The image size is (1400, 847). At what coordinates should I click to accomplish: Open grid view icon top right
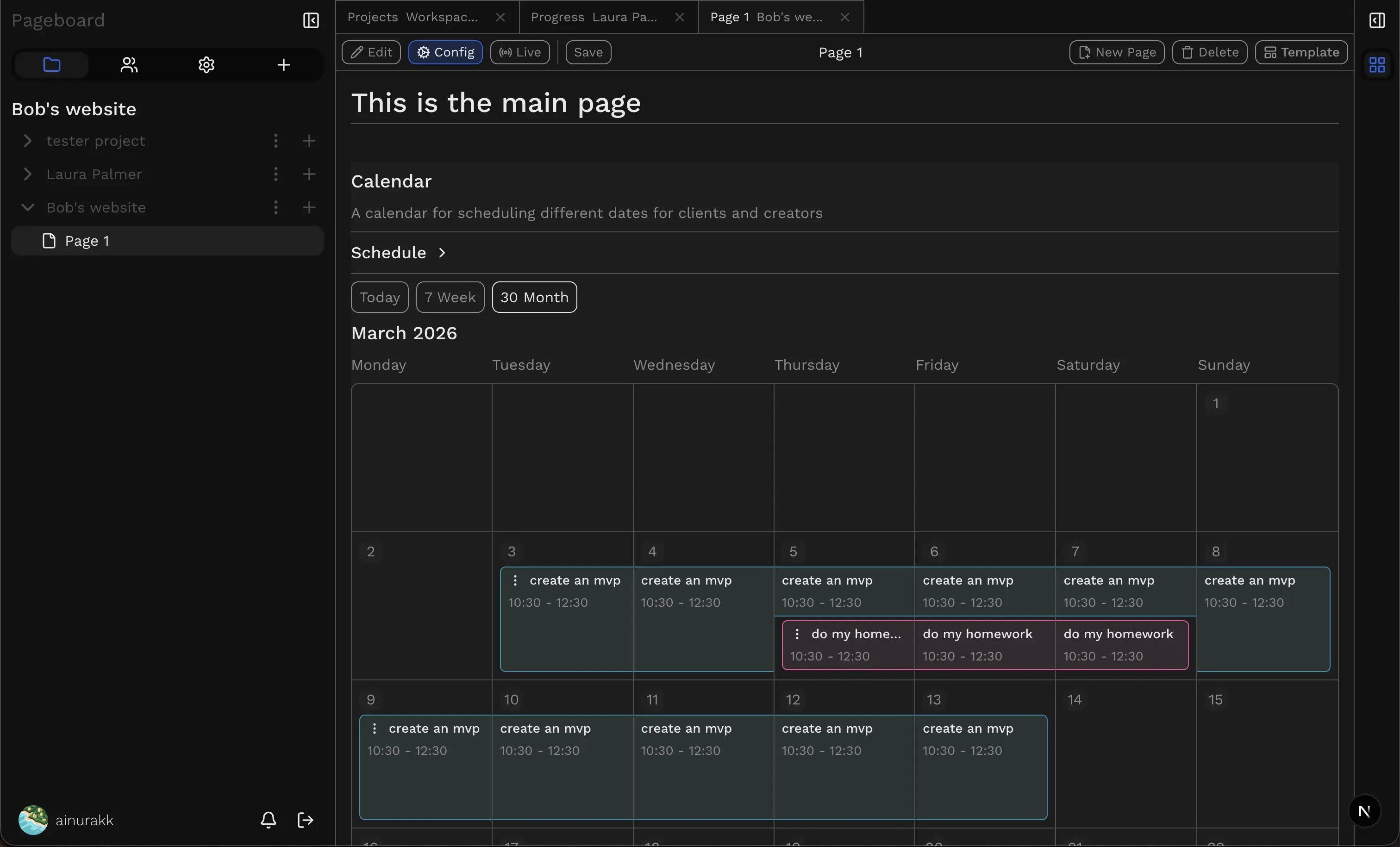(1377, 64)
